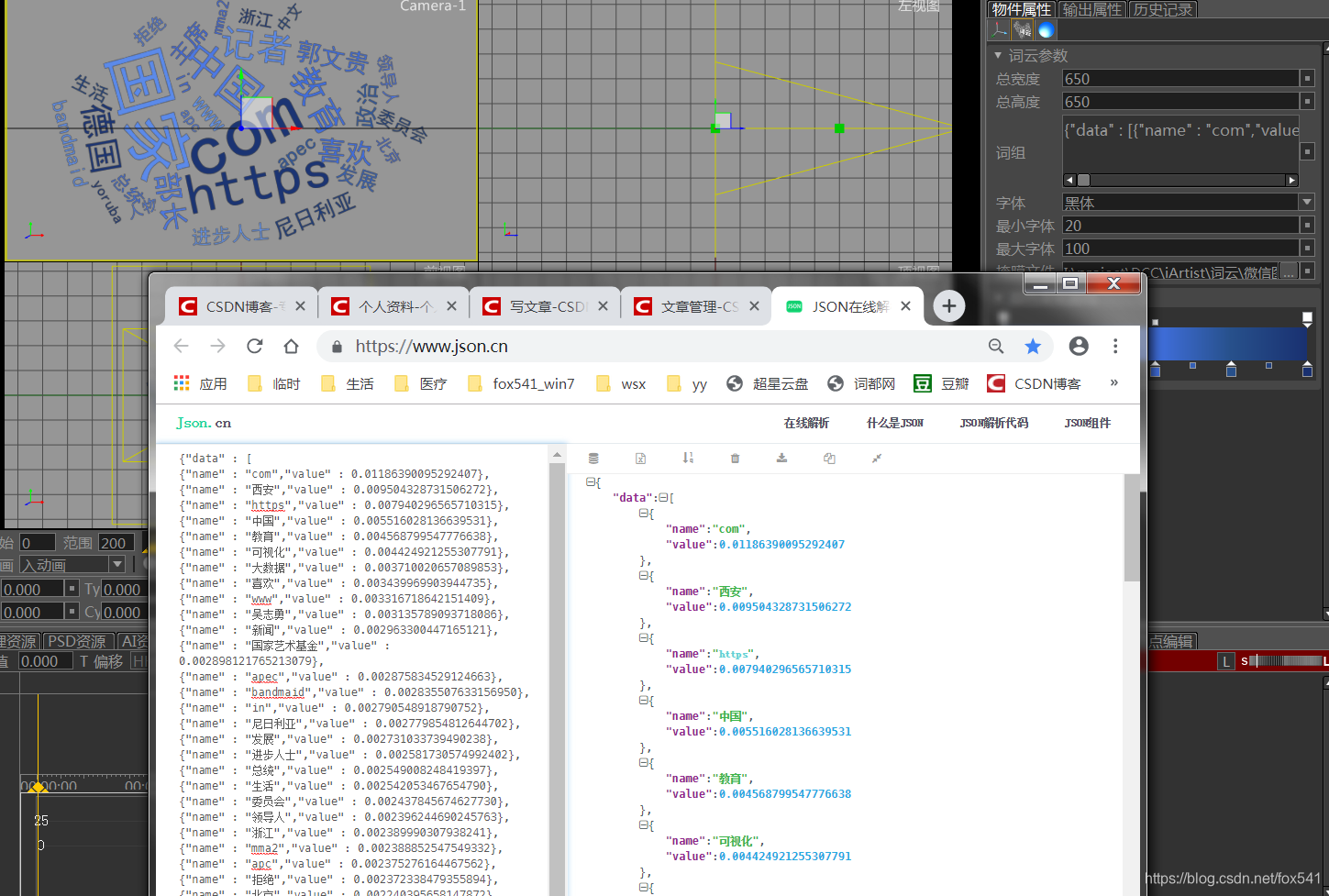Open the Chrome three-dot menu
This screenshot has height=896, width=1329.
click(1115, 346)
